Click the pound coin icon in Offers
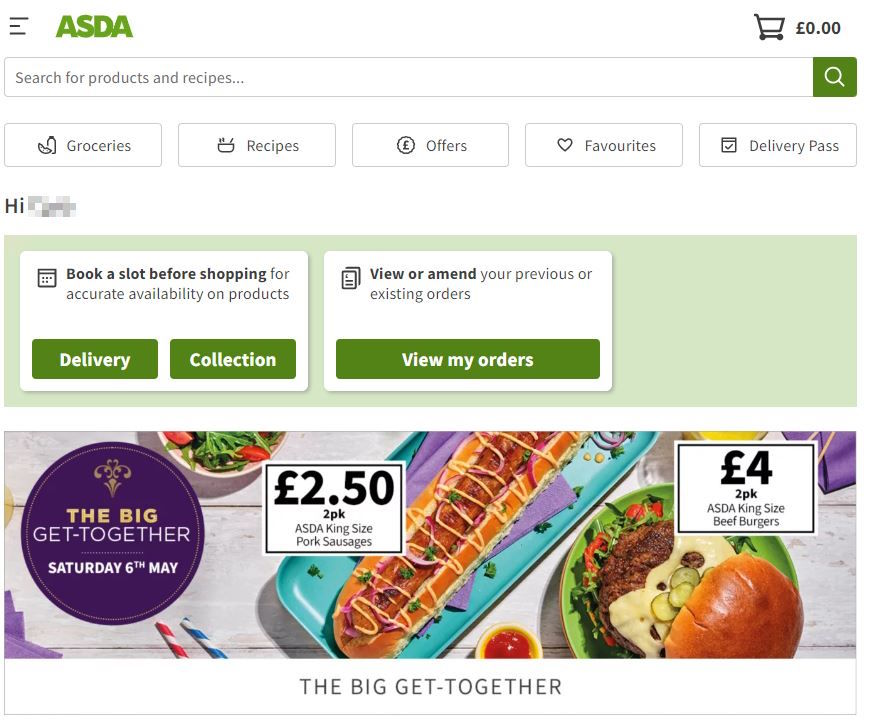Screen dimensions: 870x722 pyautogui.click(x=406, y=145)
